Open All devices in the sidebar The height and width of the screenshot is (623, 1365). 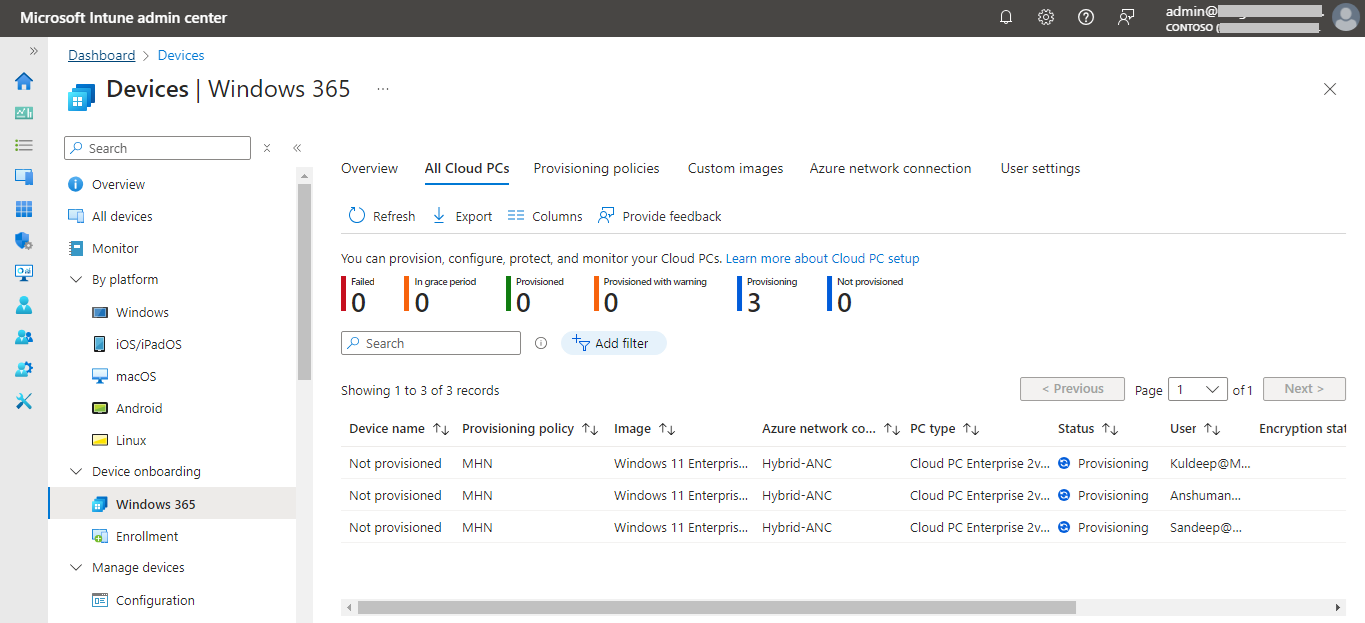122,216
